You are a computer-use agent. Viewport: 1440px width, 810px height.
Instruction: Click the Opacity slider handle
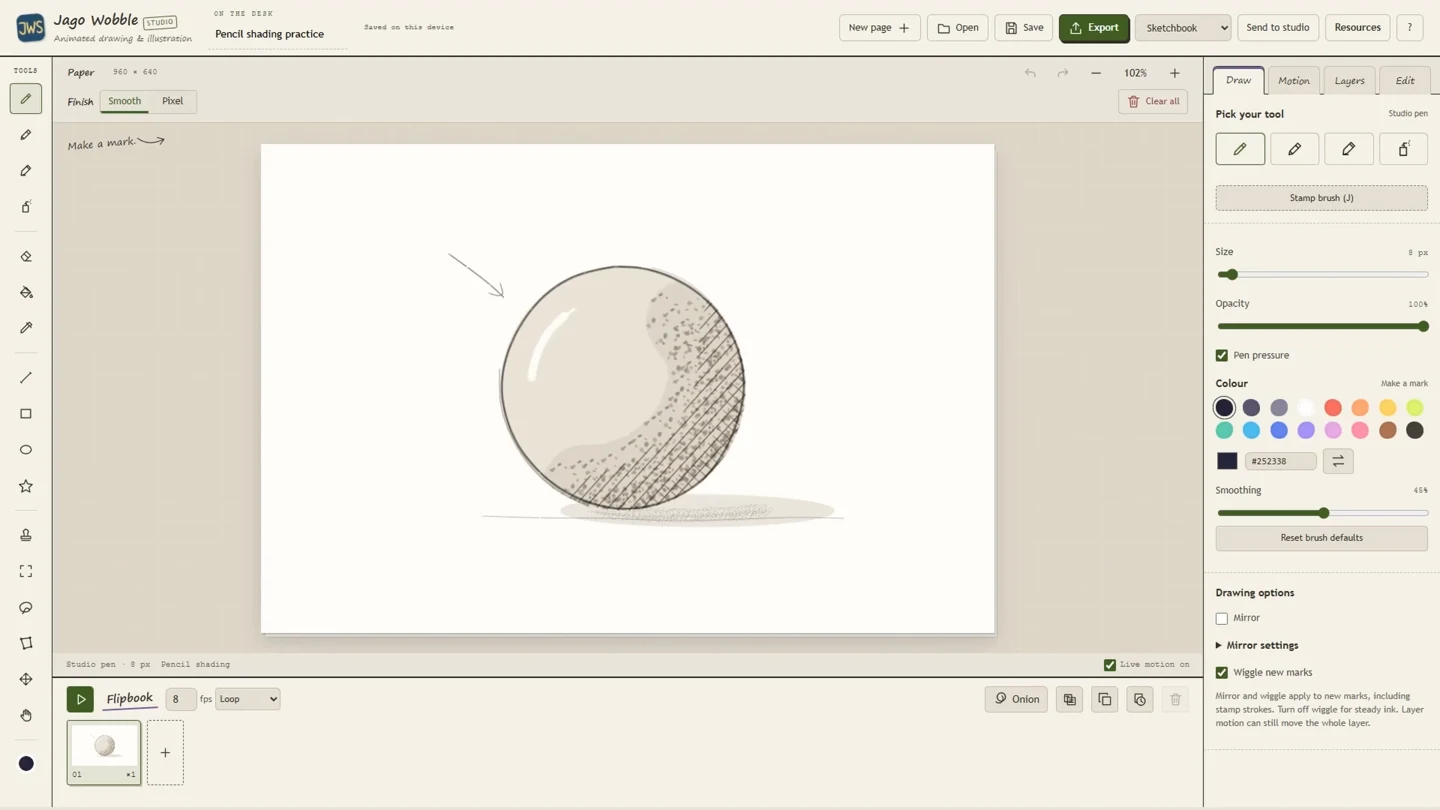(1423, 326)
